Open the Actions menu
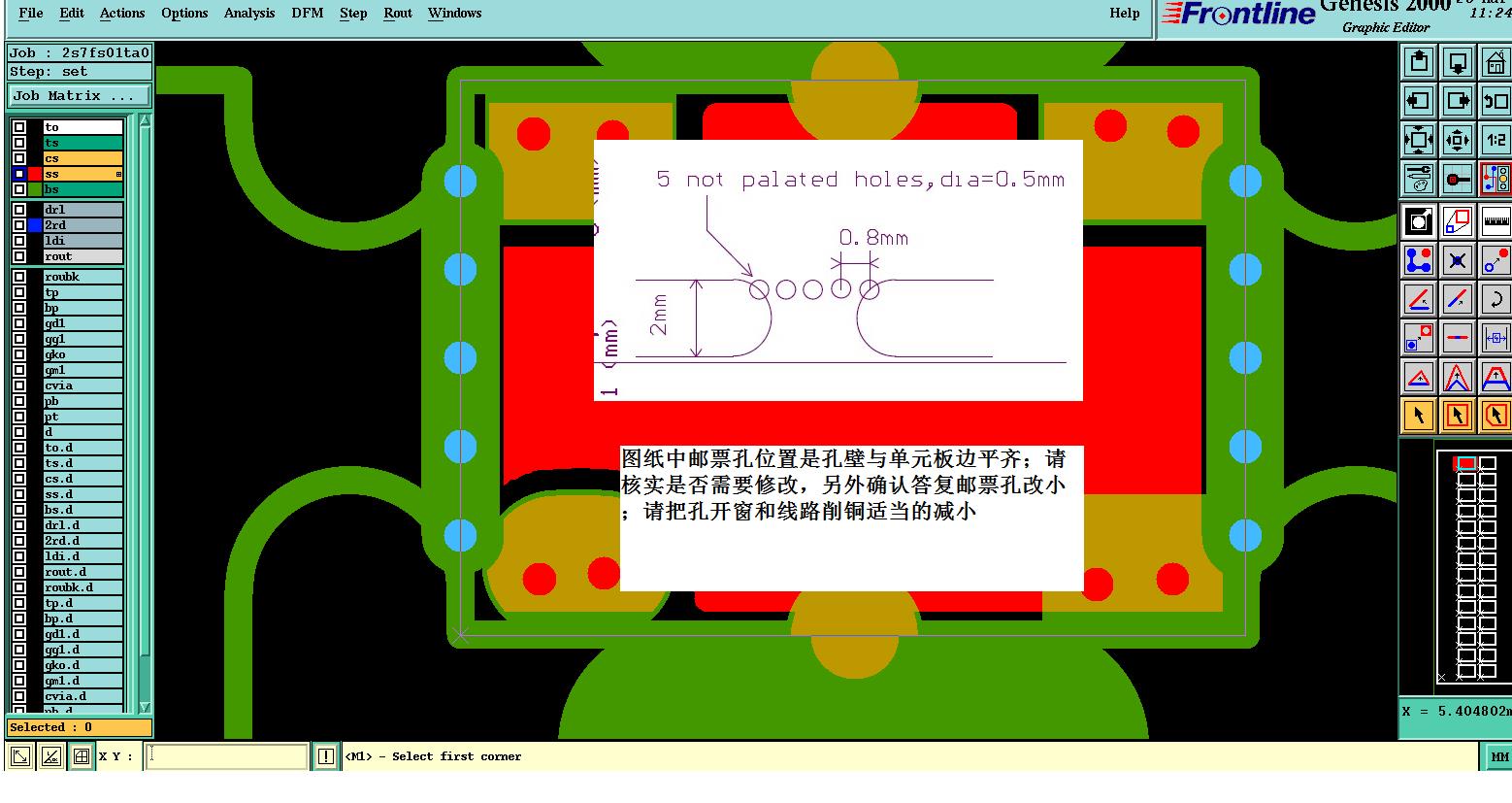This screenshot has width=1512, height=803. pyautogui.click(x=122, y=13)
